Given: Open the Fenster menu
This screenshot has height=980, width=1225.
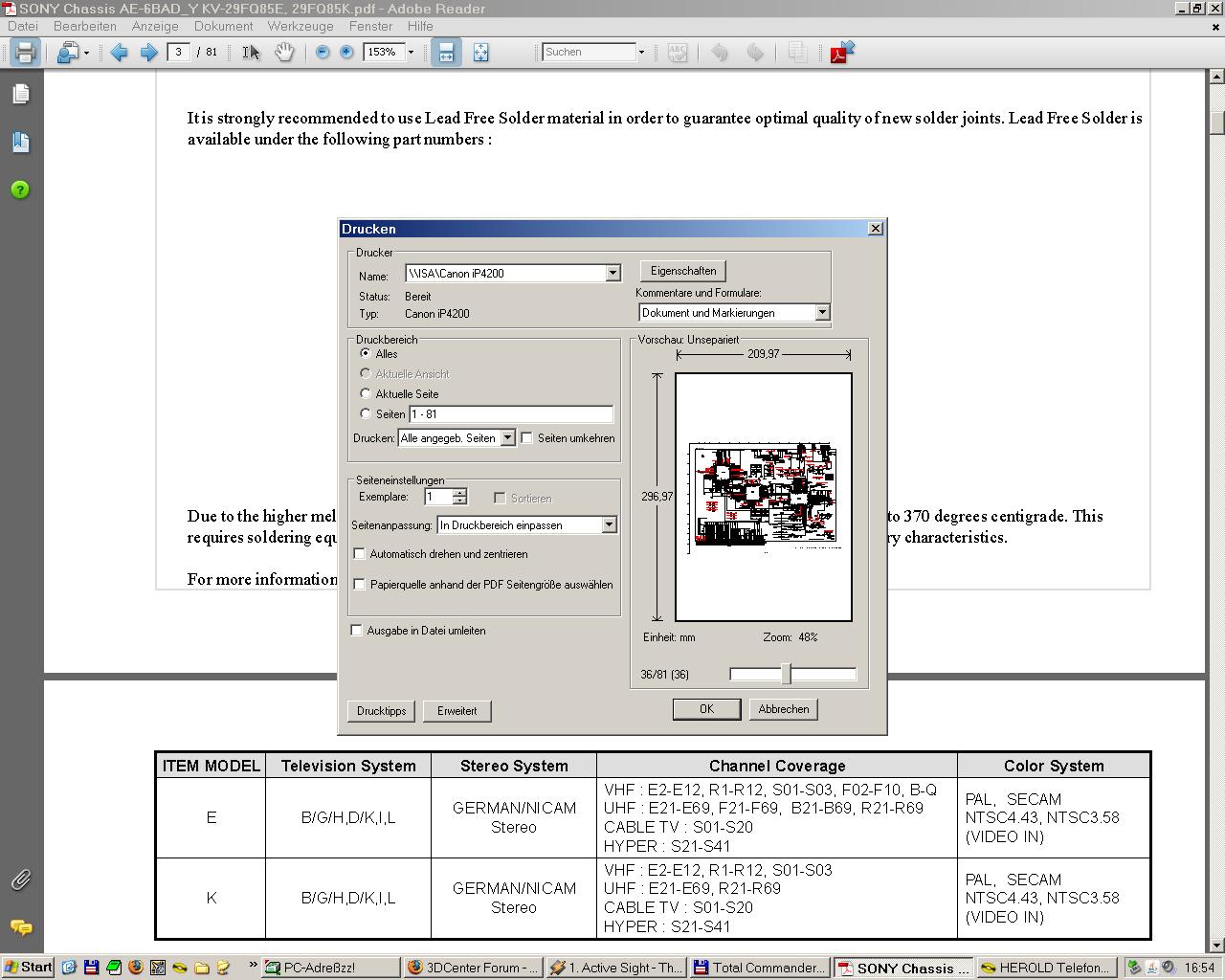Looking at the screenshot, I should 370,26.
